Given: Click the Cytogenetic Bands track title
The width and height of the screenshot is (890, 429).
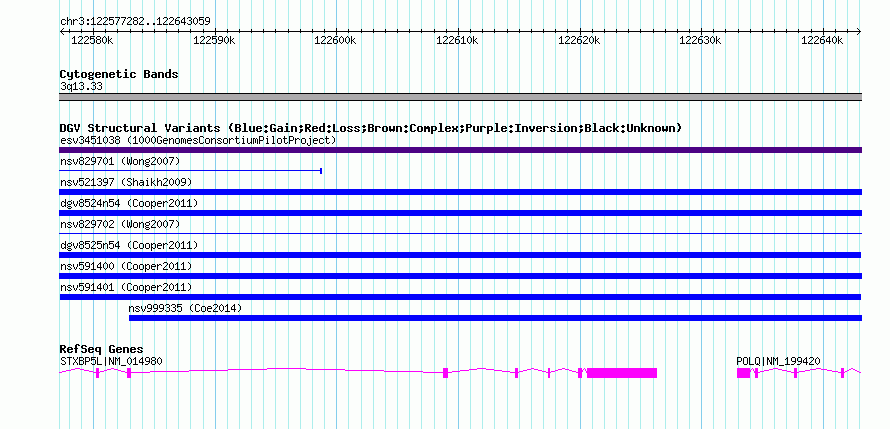Looking at the screenshot, I should click(x=119, y=74).
